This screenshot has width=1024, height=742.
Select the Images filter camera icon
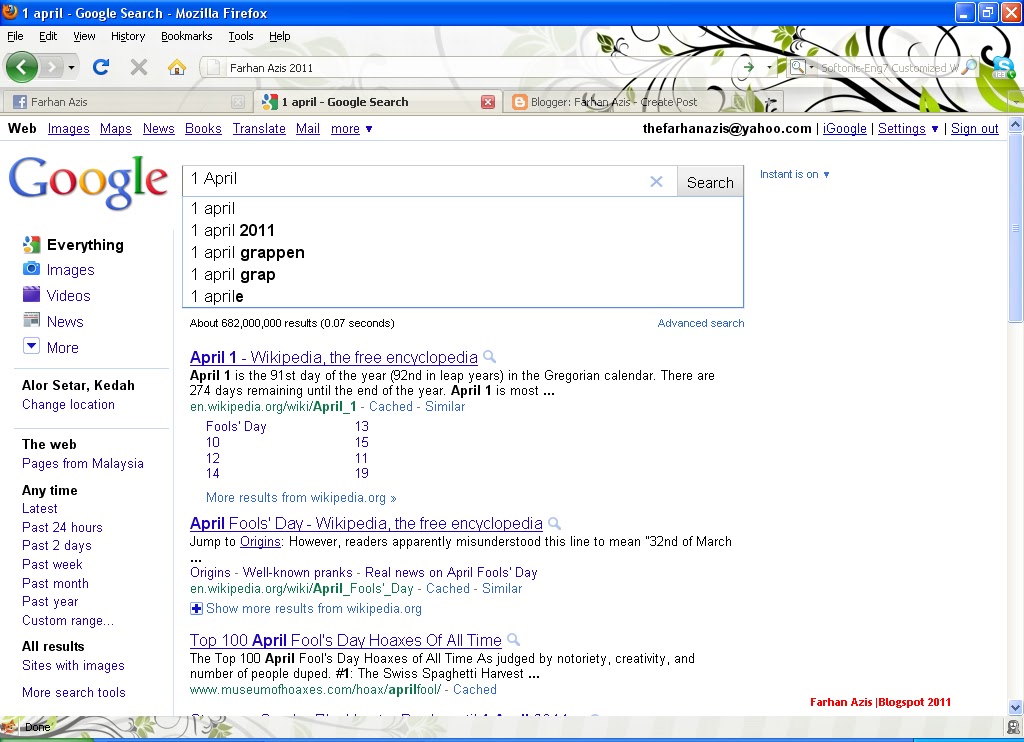31,269
